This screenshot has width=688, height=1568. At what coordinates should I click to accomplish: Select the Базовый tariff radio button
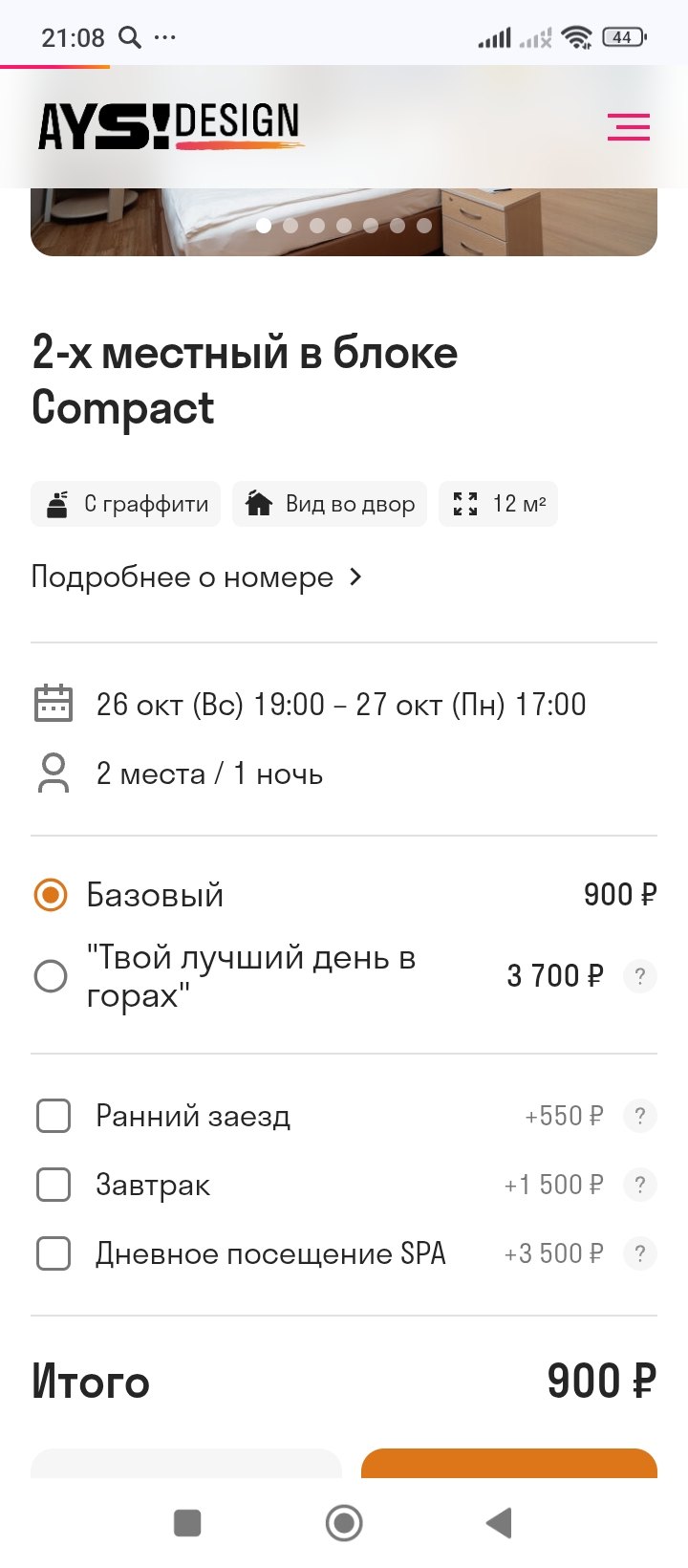point(51,895)
